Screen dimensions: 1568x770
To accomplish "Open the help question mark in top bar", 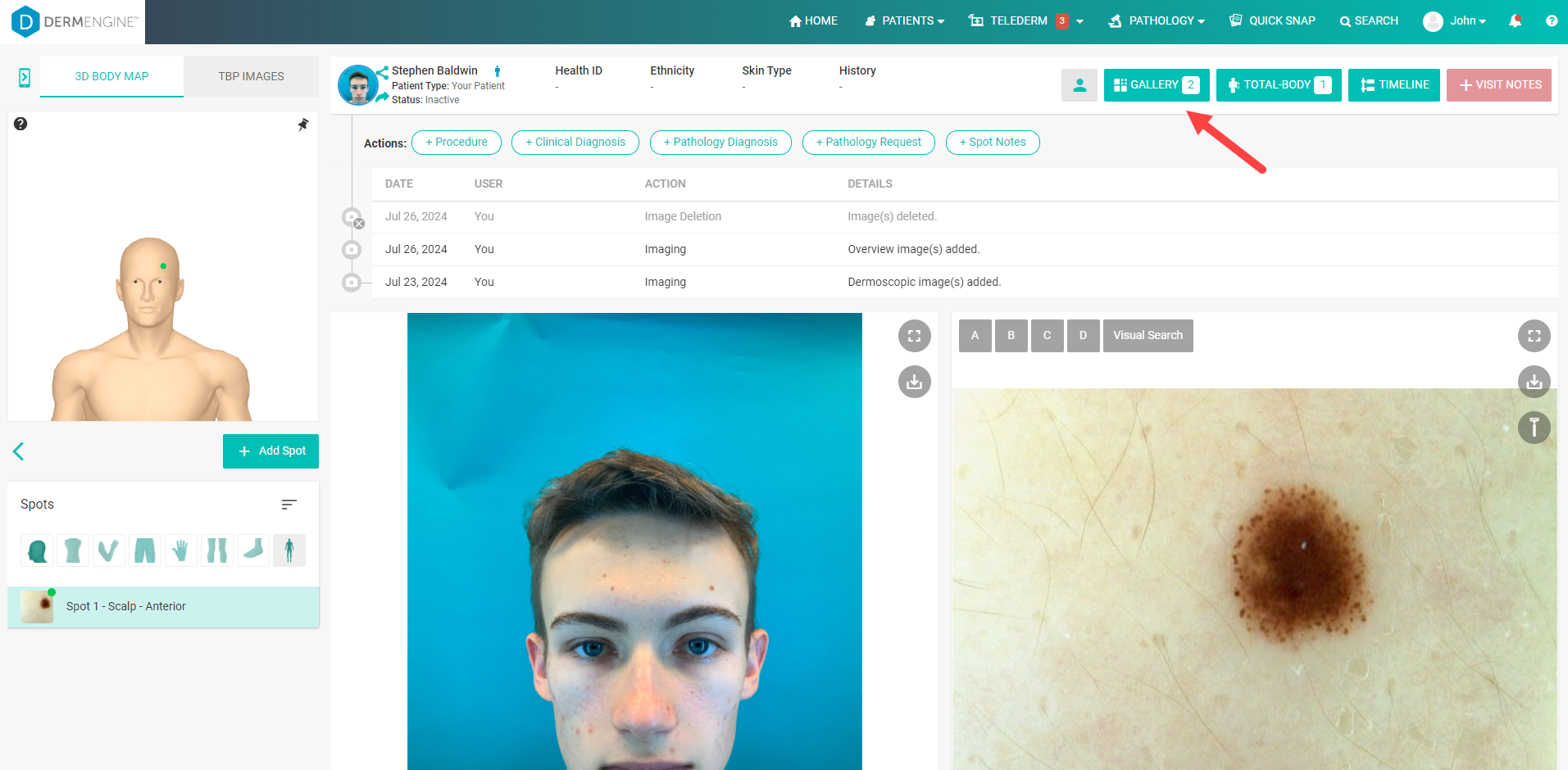I will 1552,21.
